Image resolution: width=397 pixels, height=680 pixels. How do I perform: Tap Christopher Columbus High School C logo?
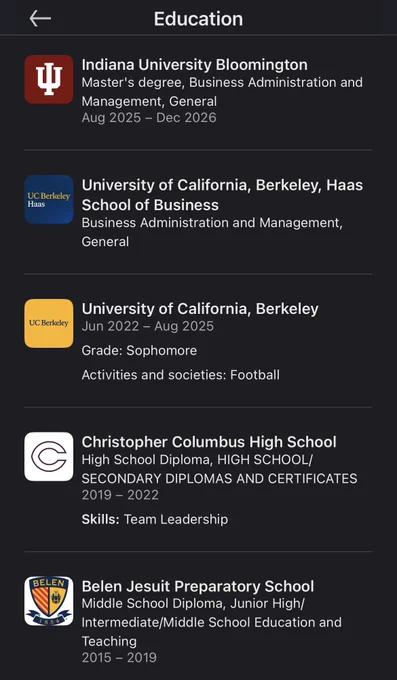click(49, 456)
